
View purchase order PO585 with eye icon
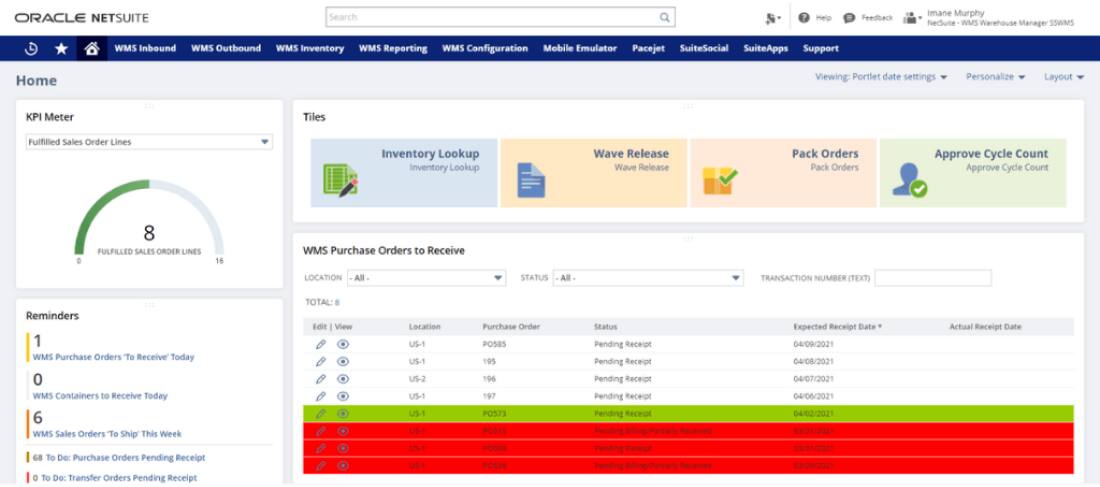click(x=343, y=344)
